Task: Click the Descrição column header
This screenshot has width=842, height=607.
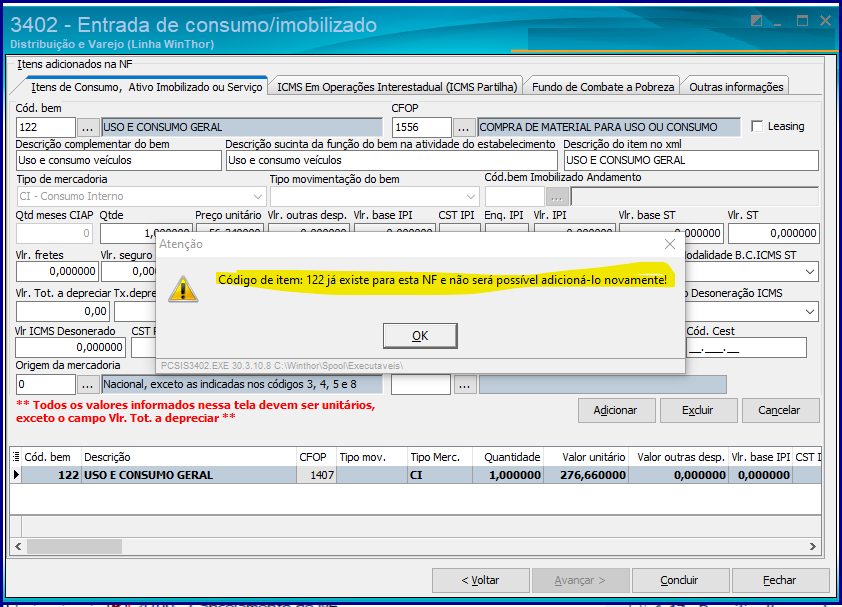Action: 188,457
